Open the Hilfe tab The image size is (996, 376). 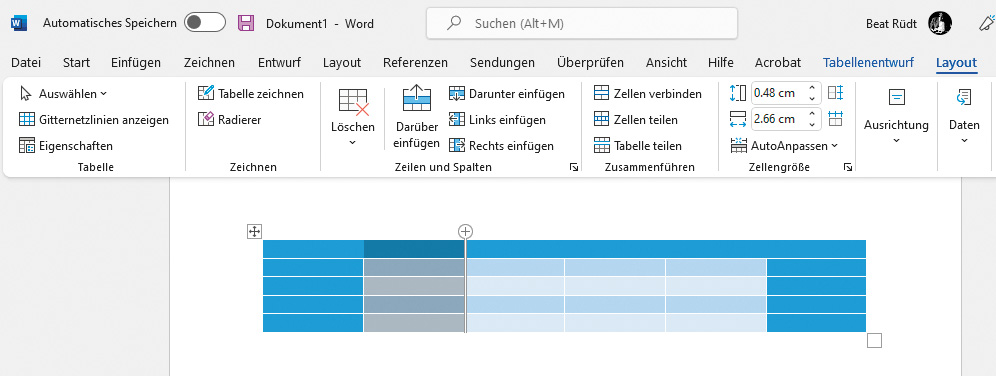pyautogui.click(x=721, y=62)
